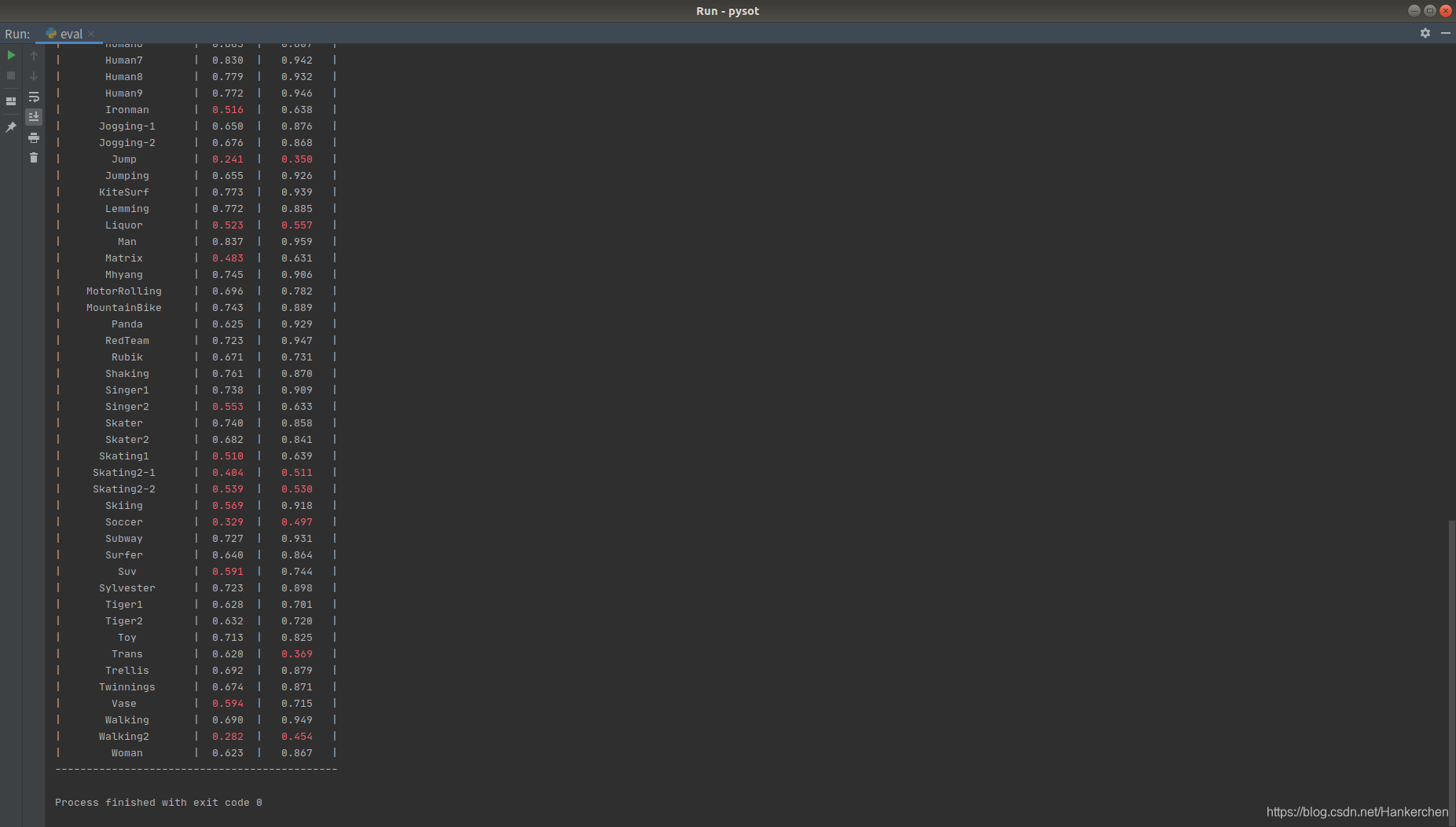The image size is (1456, 827).
Task: Click the Print console output icon
Action: 34,137
